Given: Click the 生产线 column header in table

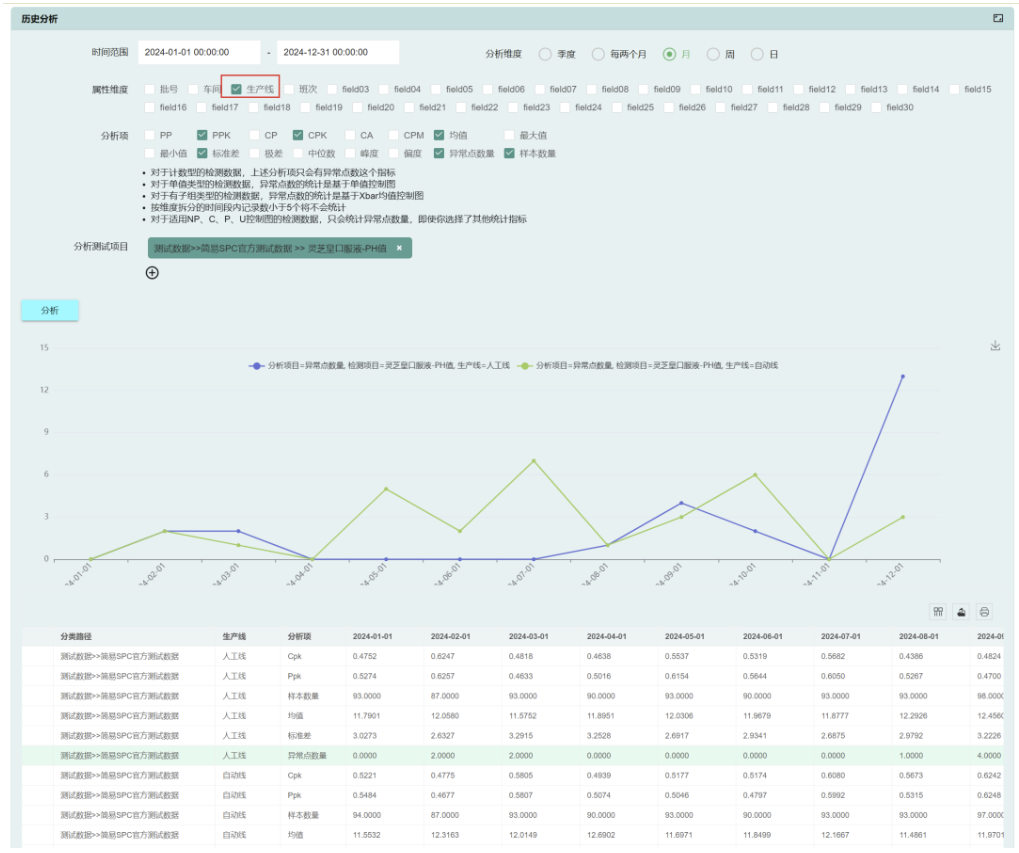Looking at the screenshot, I should (x=234, y=636).
